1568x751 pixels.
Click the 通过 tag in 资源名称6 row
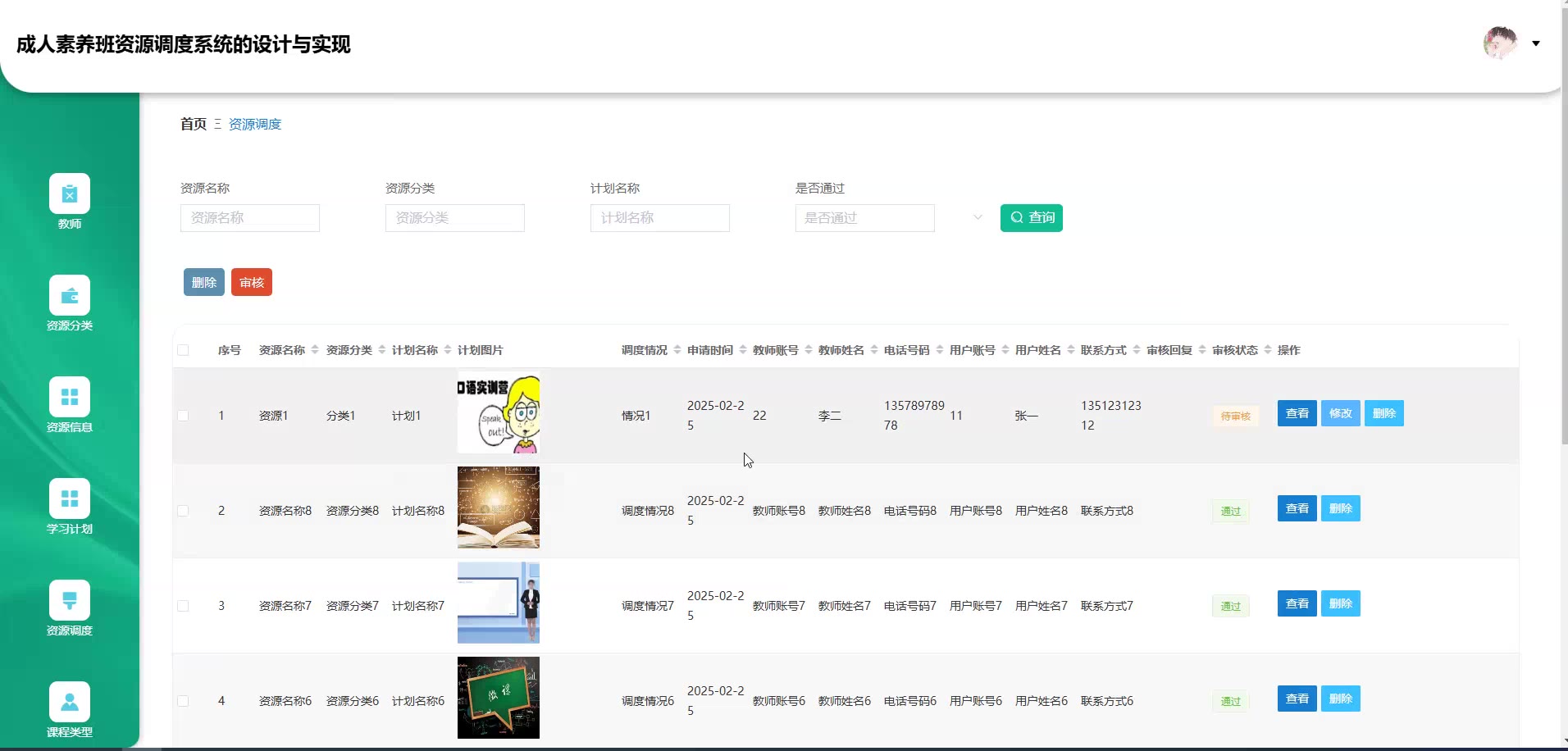point(1231,702)
